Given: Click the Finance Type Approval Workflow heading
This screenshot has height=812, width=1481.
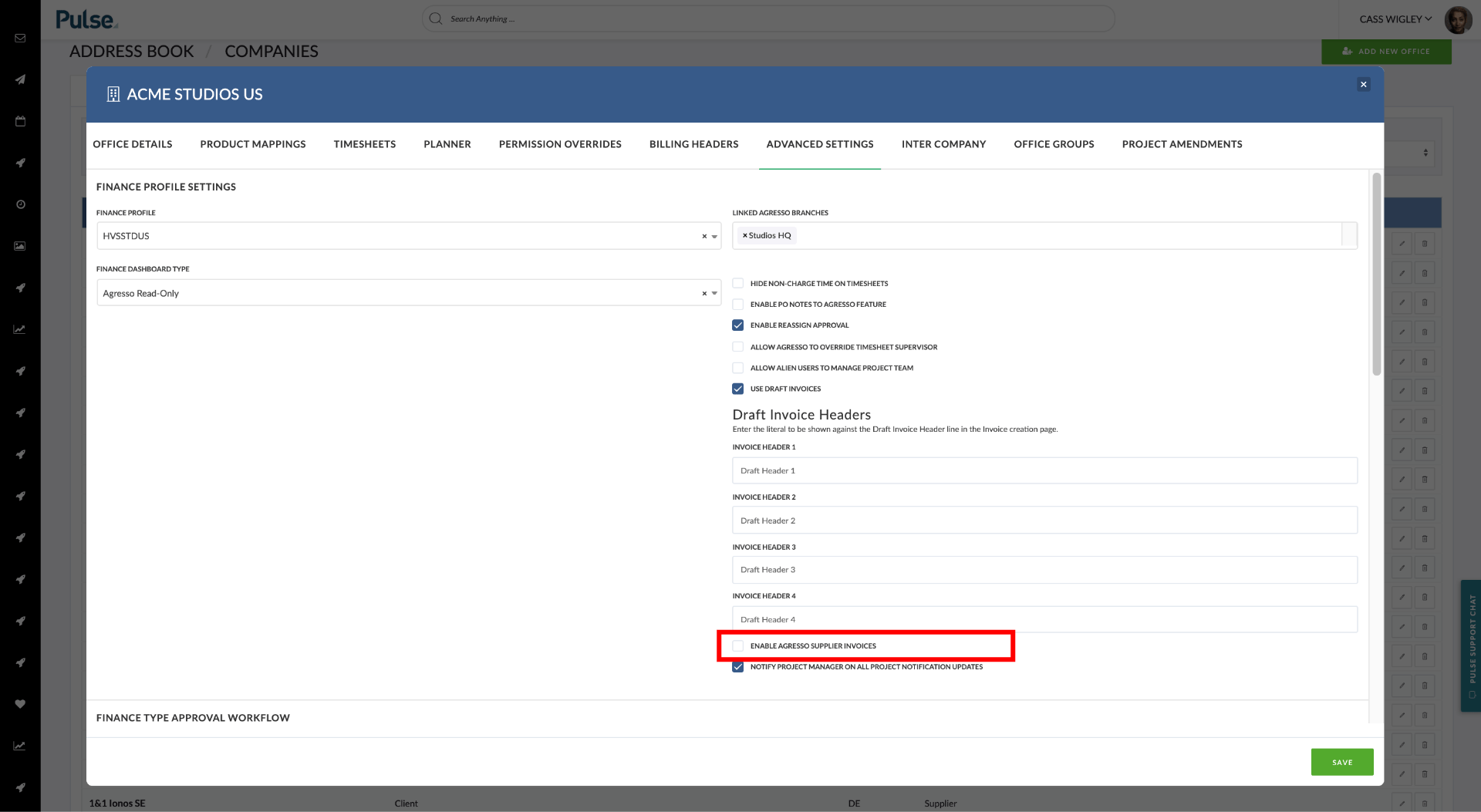Looking at the screenshot, I should tap(193, 718).
